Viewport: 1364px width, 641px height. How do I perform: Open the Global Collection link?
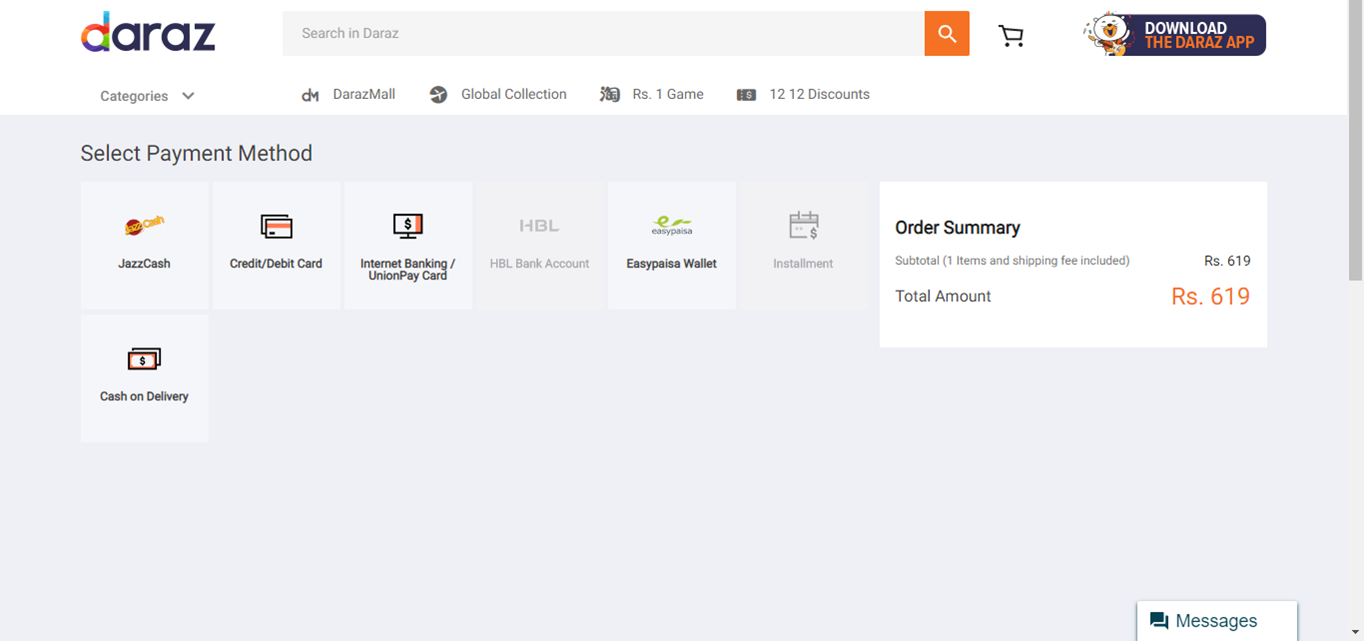(514, 94)
